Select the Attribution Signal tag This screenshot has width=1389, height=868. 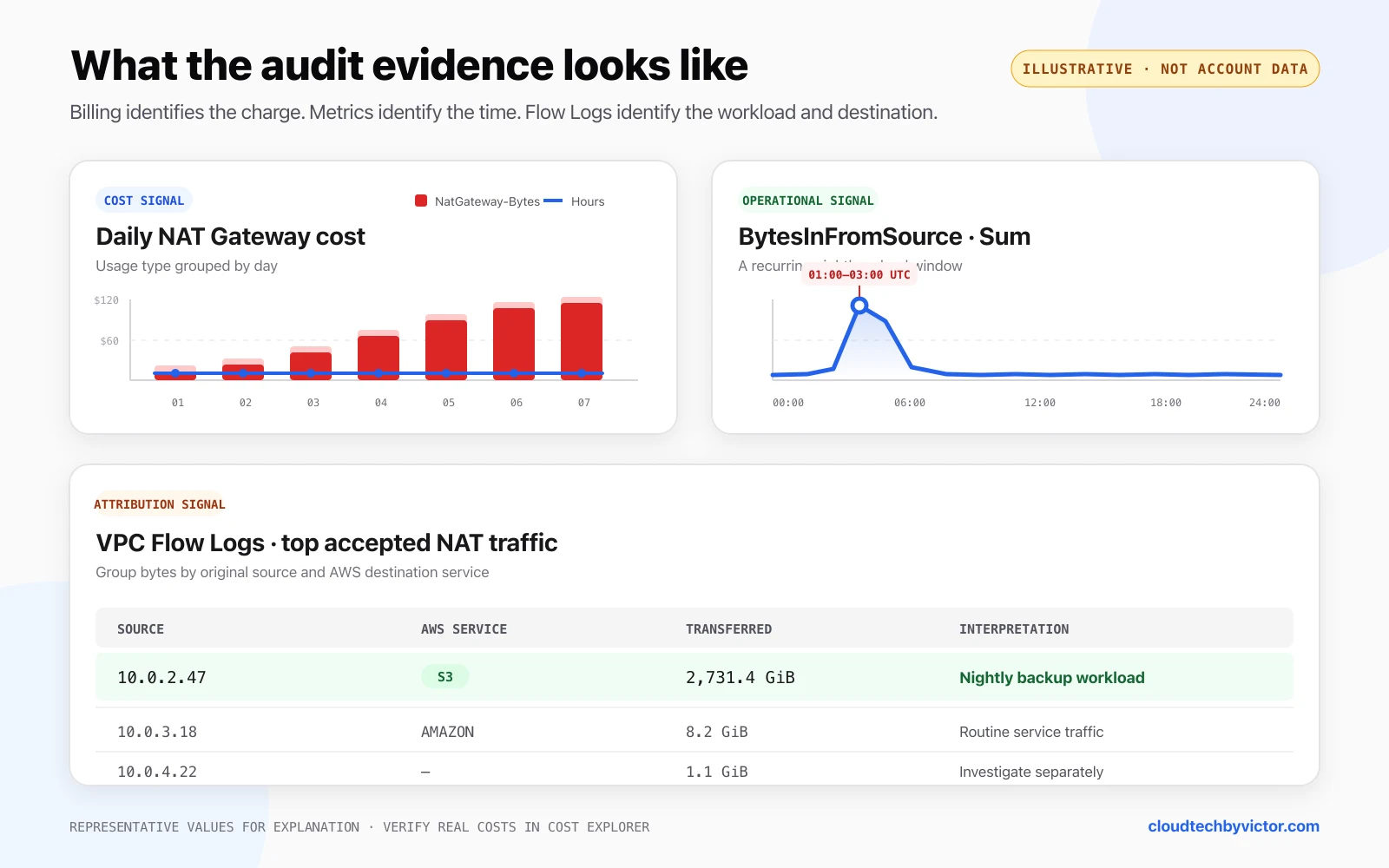(160, 504)
